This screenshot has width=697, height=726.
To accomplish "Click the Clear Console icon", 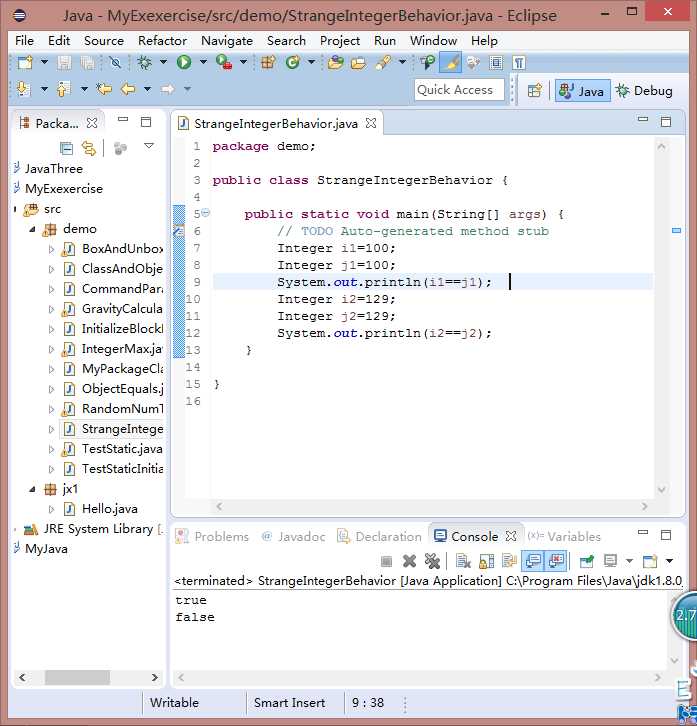I will coord(463,561).
